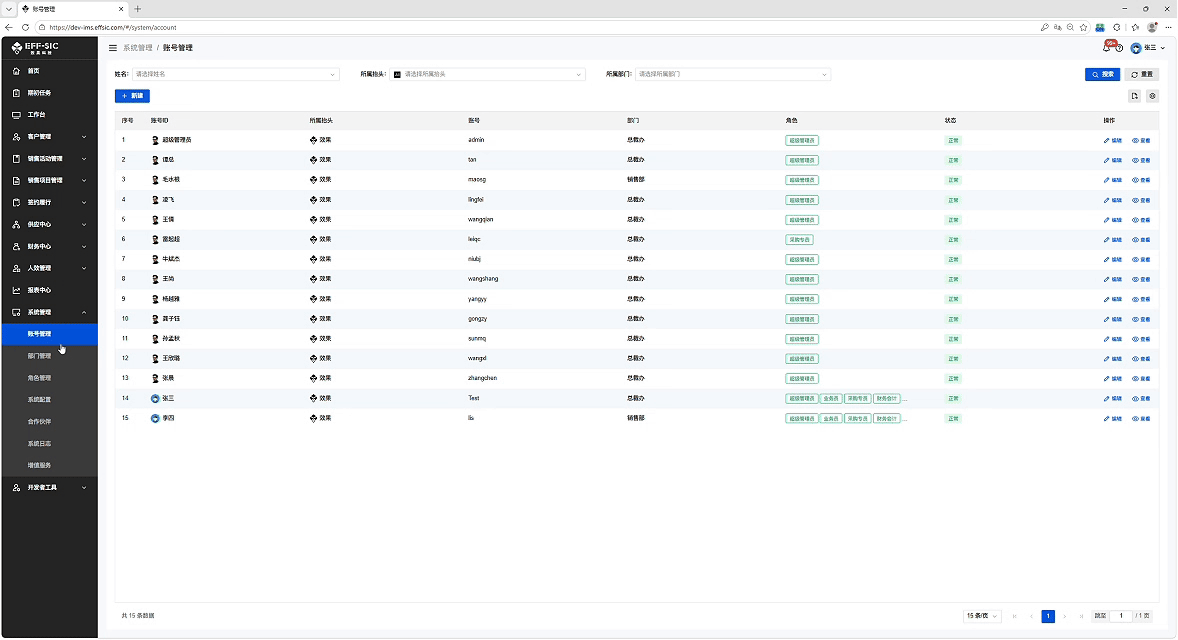Viewport: 1178px width, 640px height.
Task: Expand 客户管理 in the sidebar
Action: pos(50,137)
